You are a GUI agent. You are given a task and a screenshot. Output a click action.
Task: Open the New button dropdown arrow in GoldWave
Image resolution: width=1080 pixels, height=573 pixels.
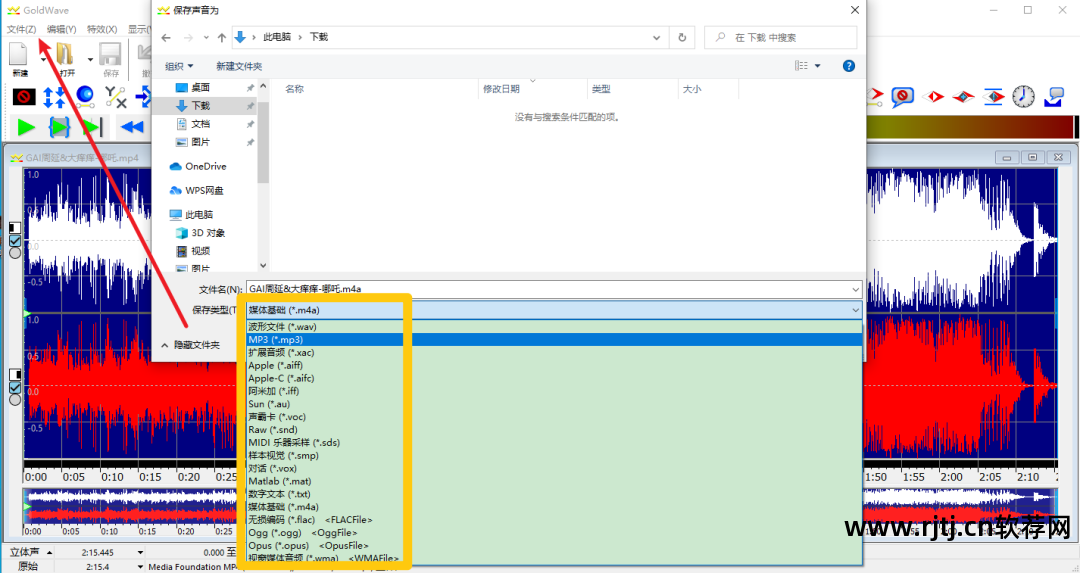tap(43, 59)
